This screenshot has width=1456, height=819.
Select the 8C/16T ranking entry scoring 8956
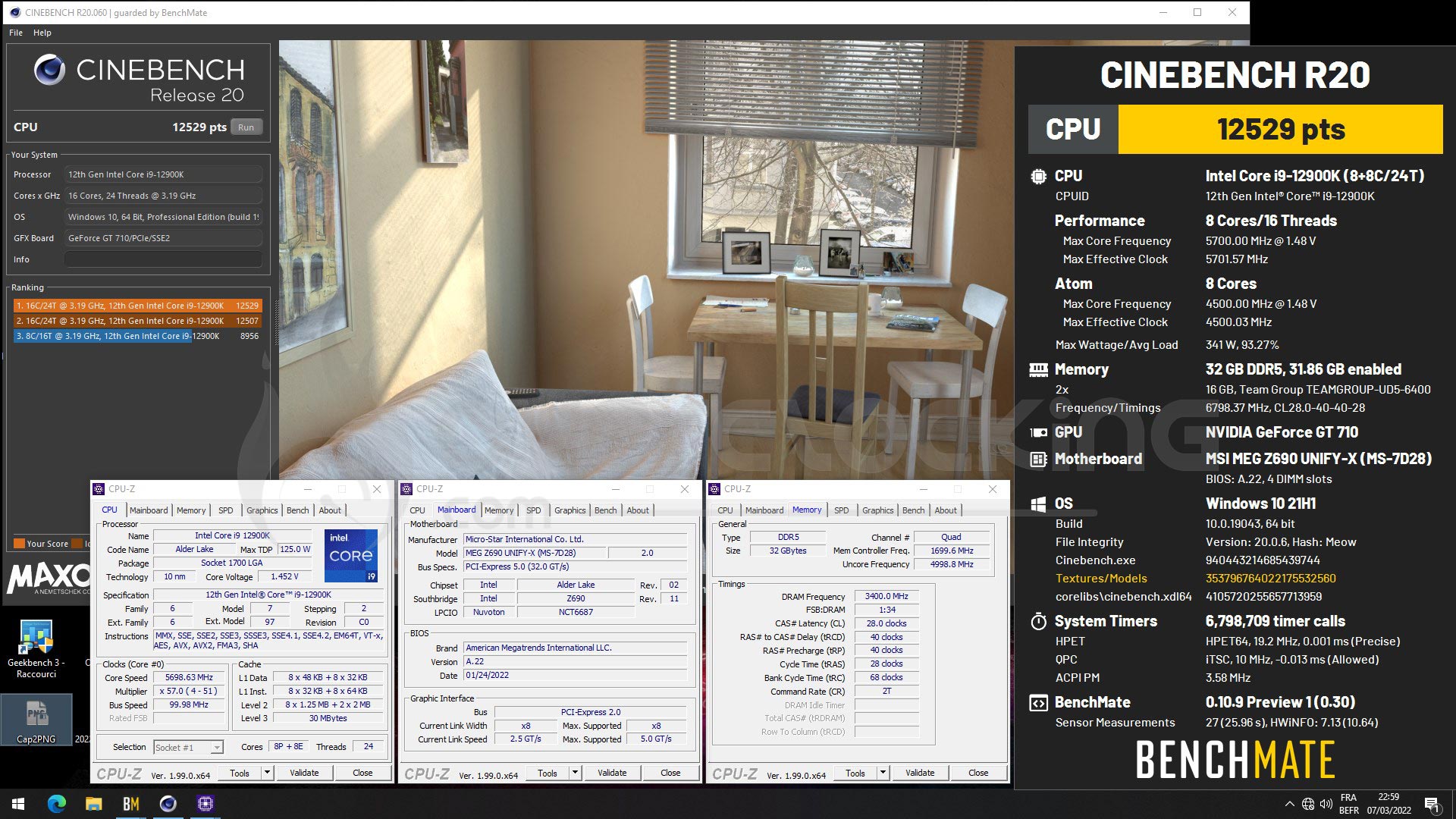[137, 336]
